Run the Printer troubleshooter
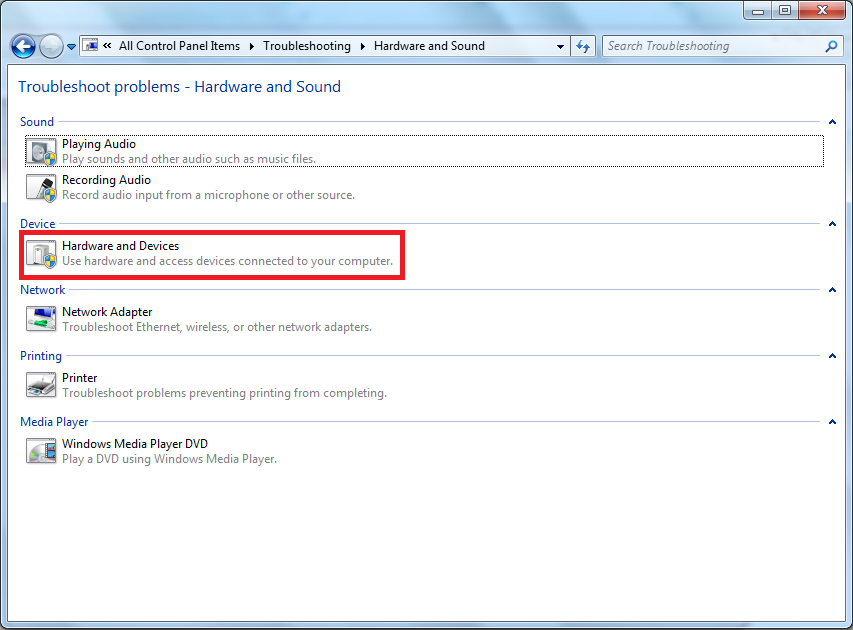Screen dimensions: 853x630 click(x=424, y=385)
